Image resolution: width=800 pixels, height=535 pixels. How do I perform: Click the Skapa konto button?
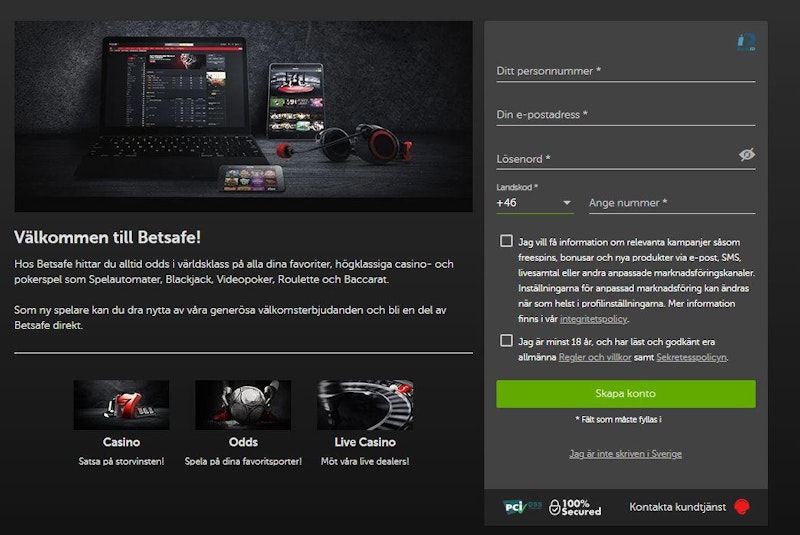click(626, 394)
